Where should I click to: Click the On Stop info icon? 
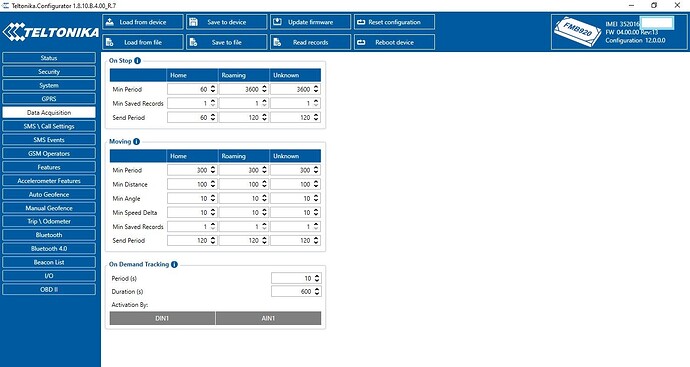coord(137,61)
